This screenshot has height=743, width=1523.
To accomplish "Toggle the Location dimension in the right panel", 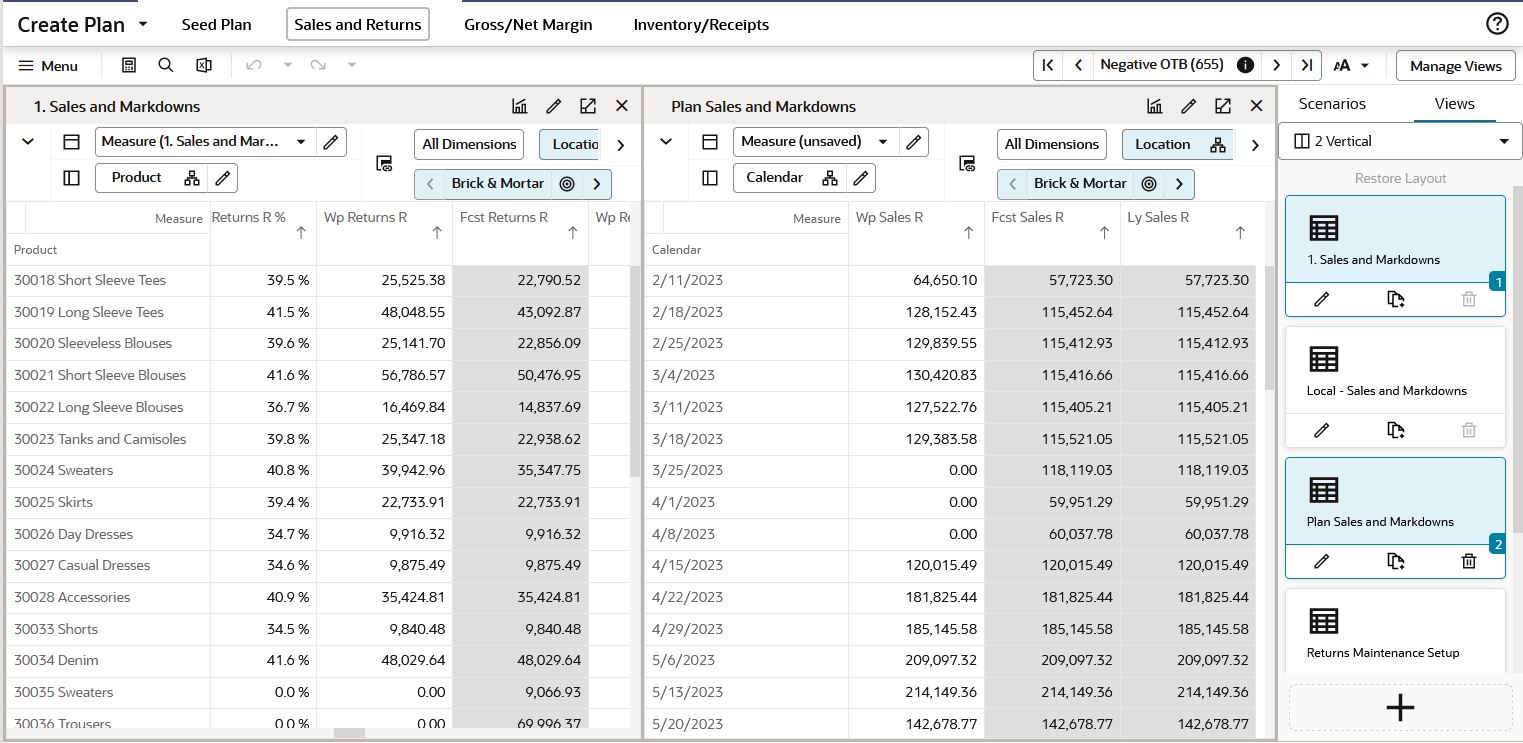I will (1178, 144).
